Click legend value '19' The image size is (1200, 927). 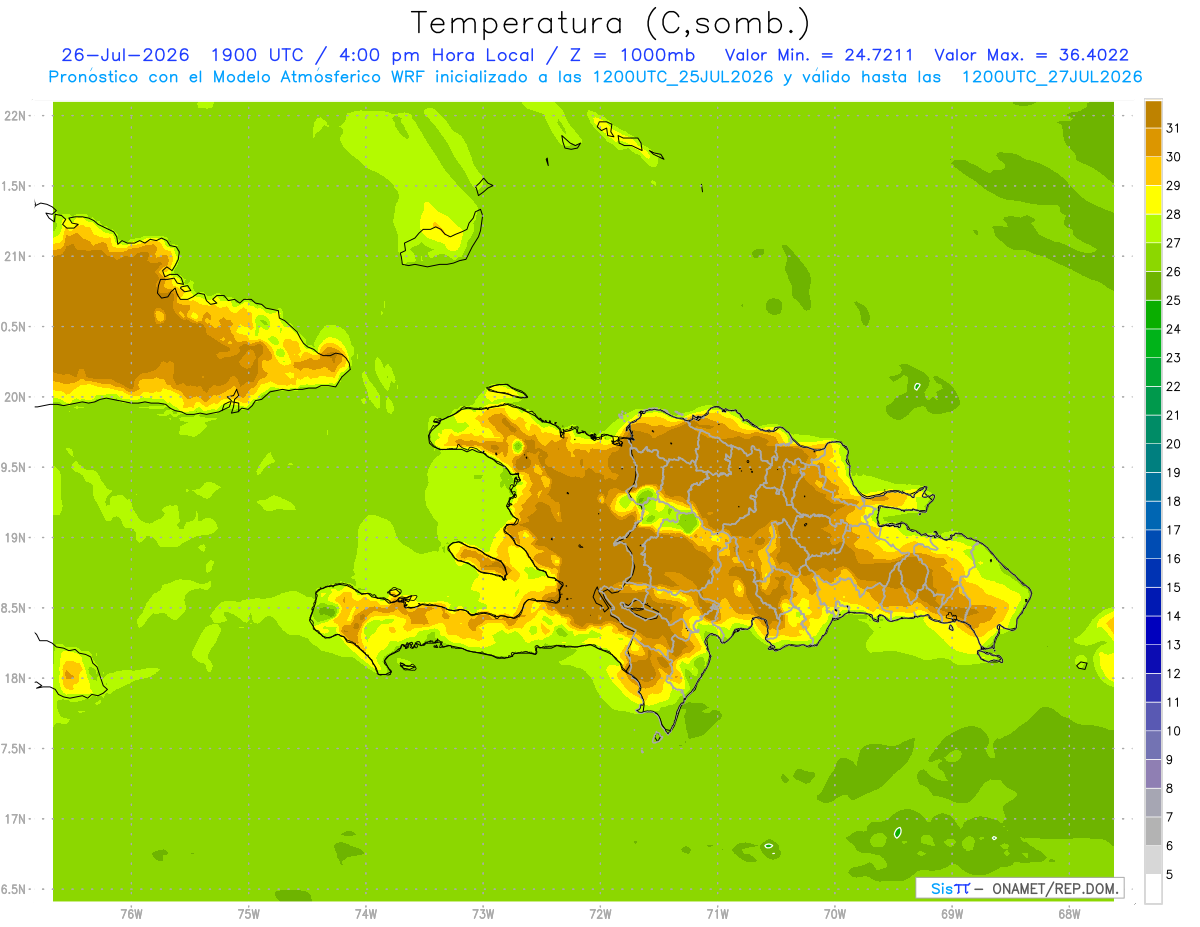pos(1173,473)
